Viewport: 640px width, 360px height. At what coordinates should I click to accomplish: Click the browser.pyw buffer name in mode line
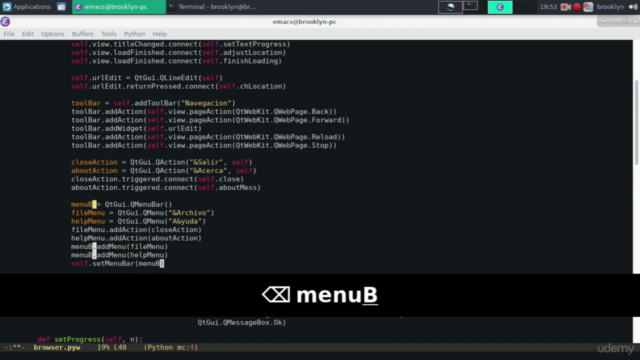tap(57, 347)
